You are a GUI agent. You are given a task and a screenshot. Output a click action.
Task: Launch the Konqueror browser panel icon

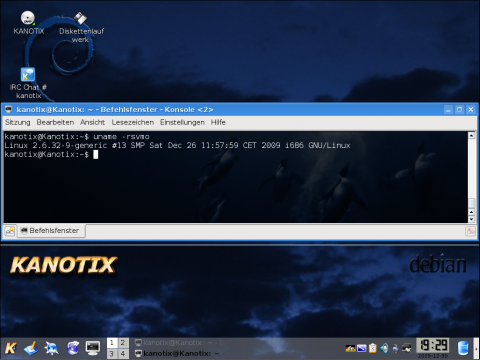pyautogui.click(x=52, y=348)
